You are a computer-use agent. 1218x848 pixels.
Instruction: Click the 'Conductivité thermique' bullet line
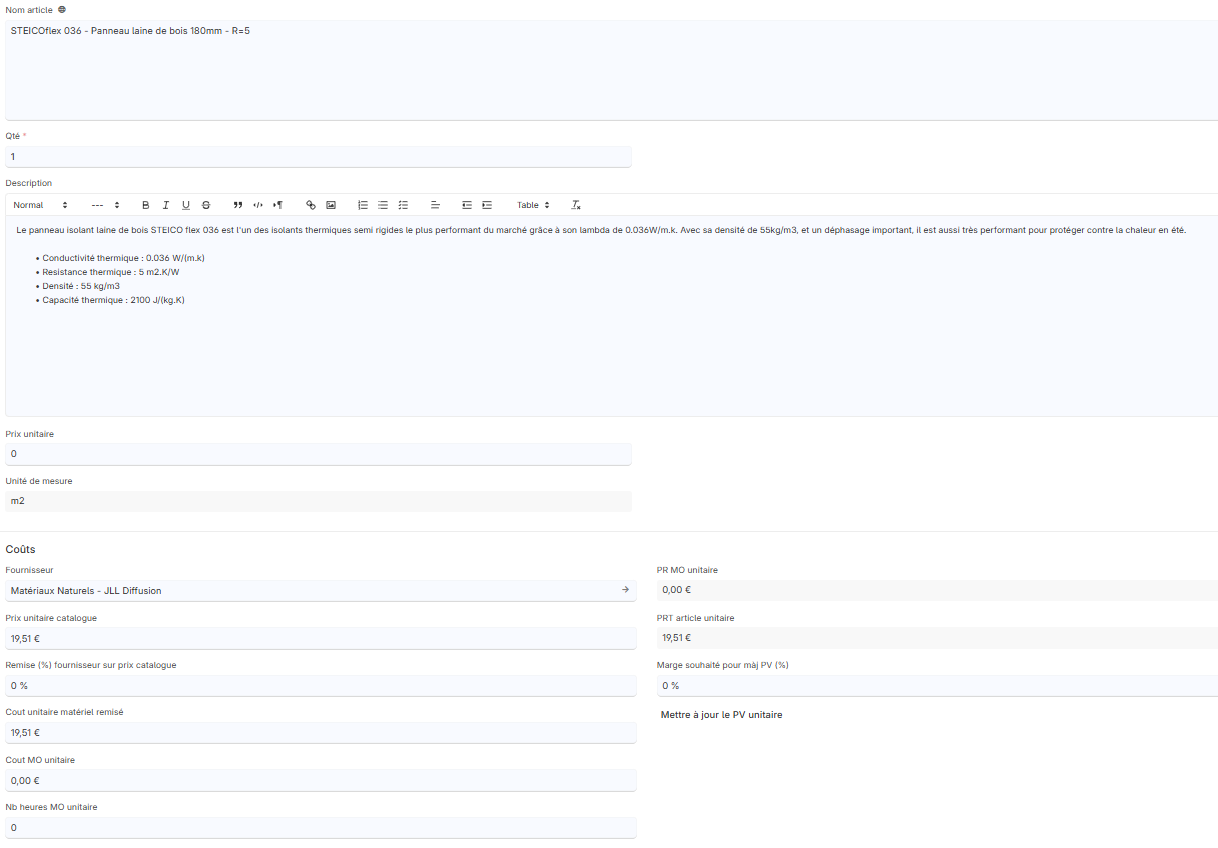(123, 258)
